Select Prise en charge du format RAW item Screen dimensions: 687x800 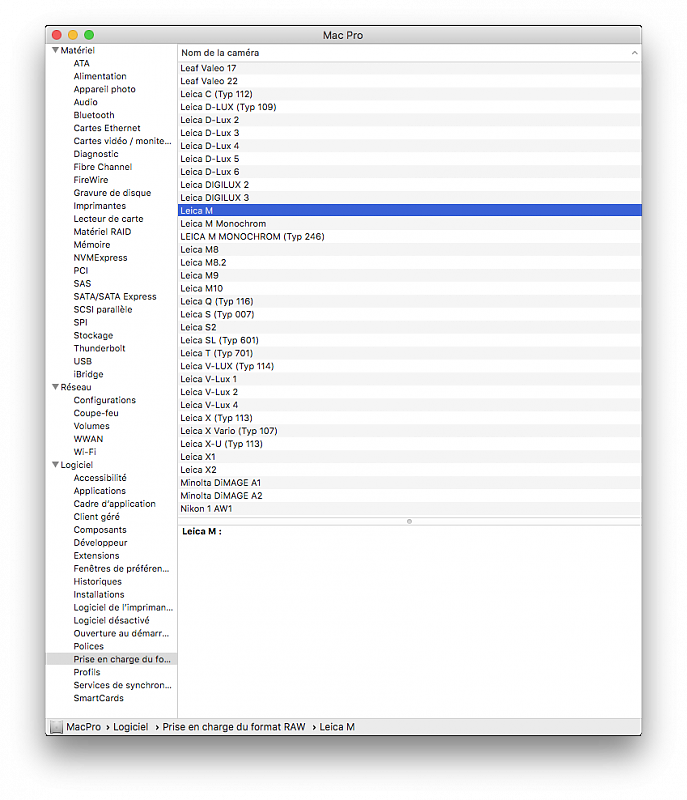(121, 659)
